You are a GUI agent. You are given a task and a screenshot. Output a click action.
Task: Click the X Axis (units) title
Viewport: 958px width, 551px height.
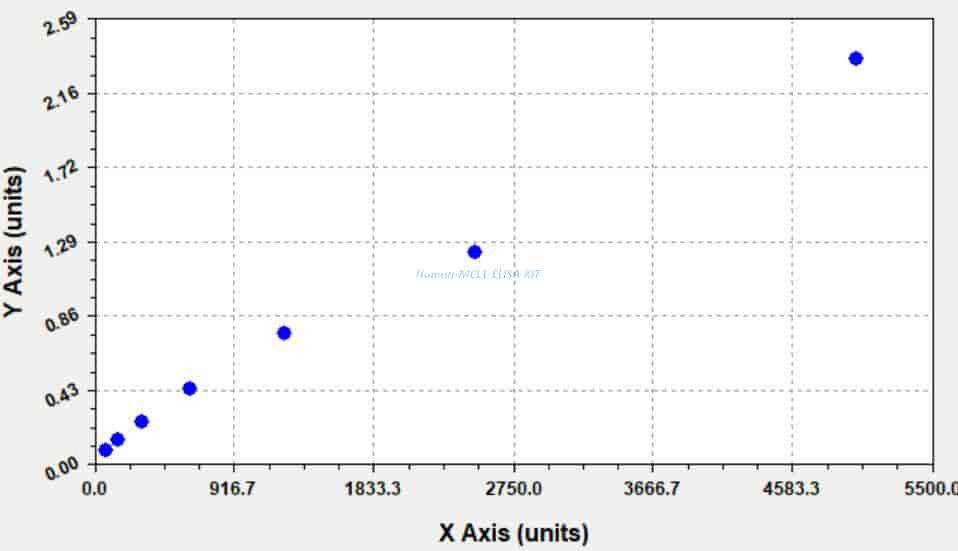click(x=514, y=533)
